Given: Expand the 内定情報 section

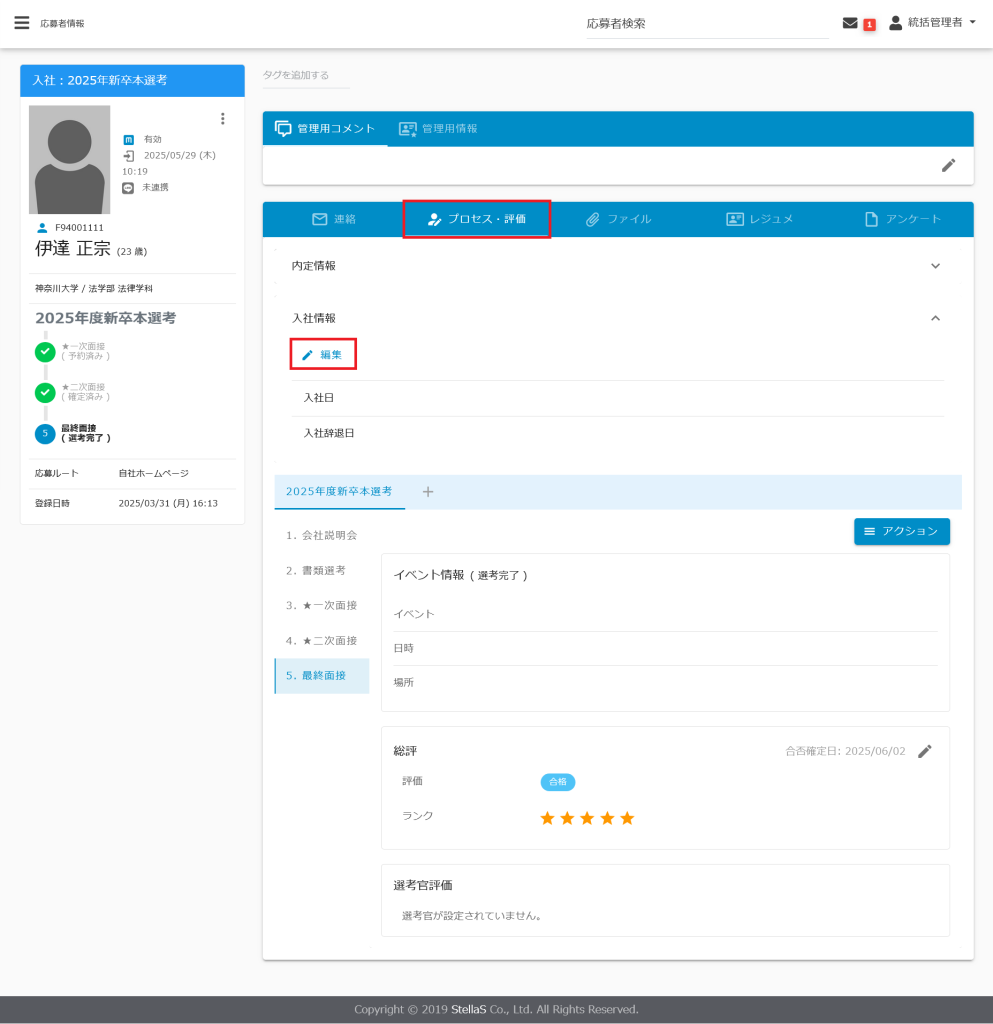Looking at the screenshot, I should (935, 266).
